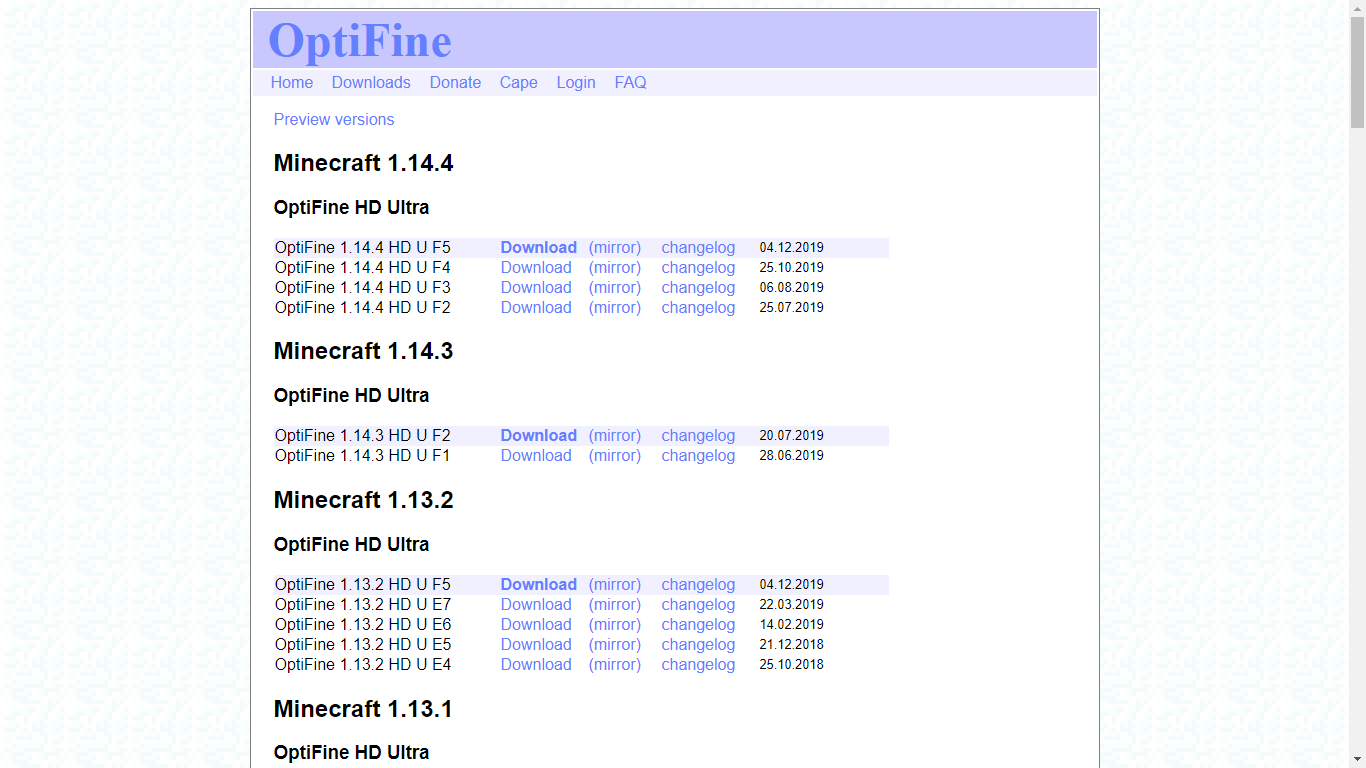This screenshot has height=768, width=1366.
Task: Open the Home navigation link
Action: [292, 83]
